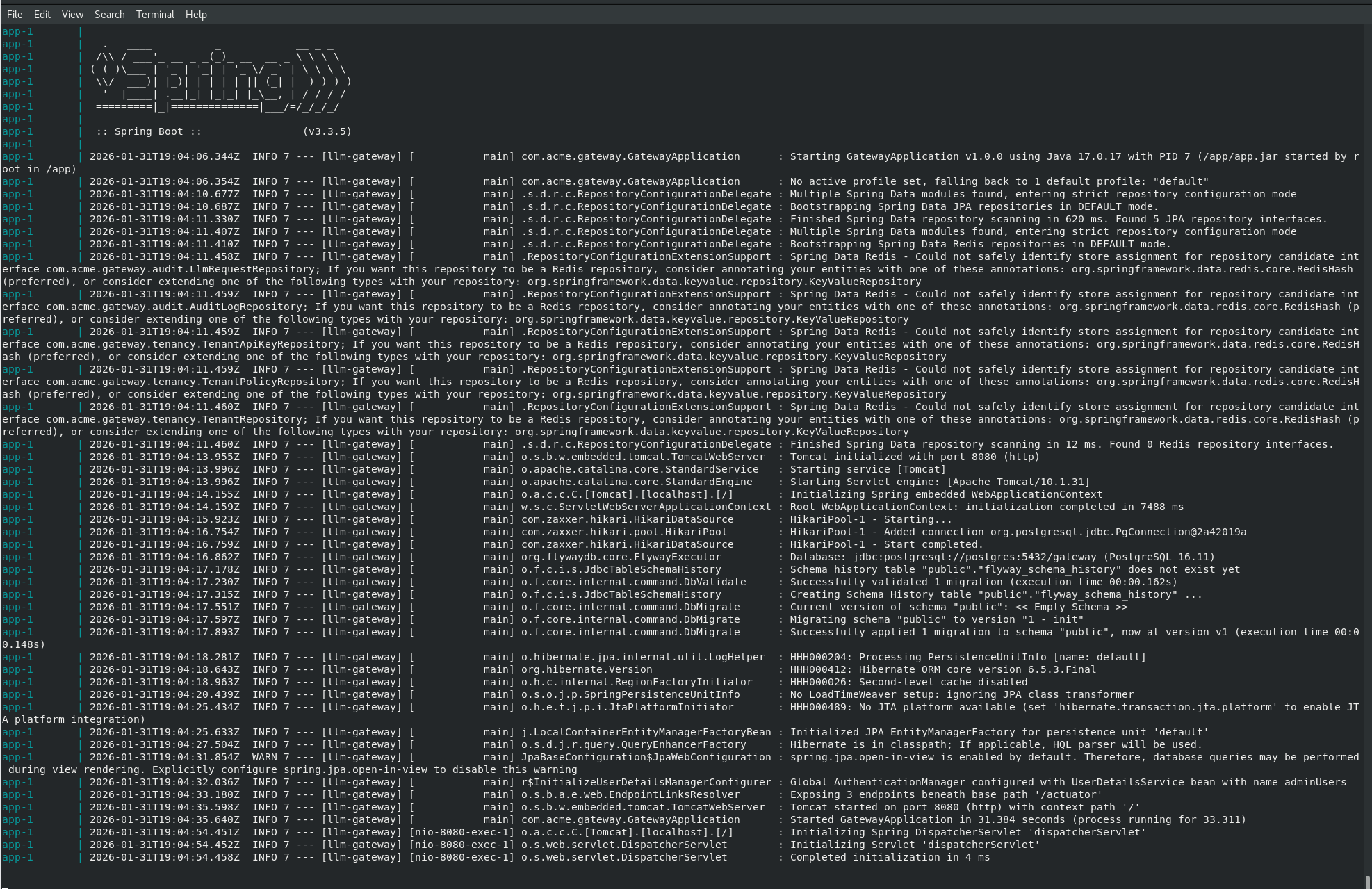Image resolution: width=1372 pixels, height=889 pixels.
Task: Open the Edit menu
Action: pyautogui.click(x=42, y=14)
